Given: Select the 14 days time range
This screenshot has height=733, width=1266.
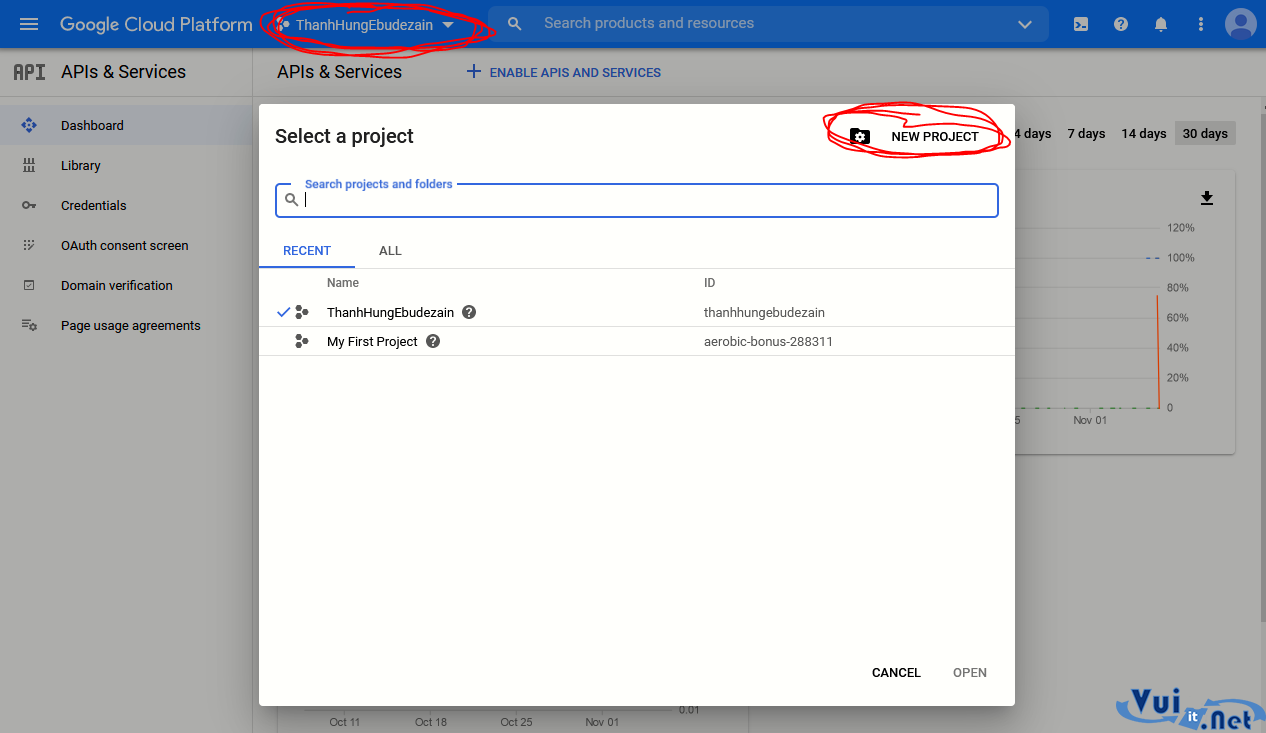Looking at the screenshot, I should [x=1143, y=133].
